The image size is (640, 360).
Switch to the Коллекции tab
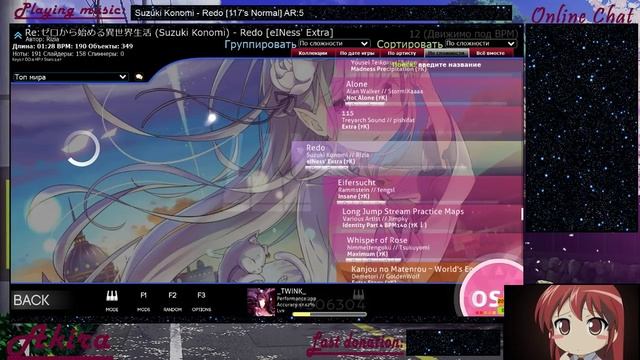click(313, 53)
